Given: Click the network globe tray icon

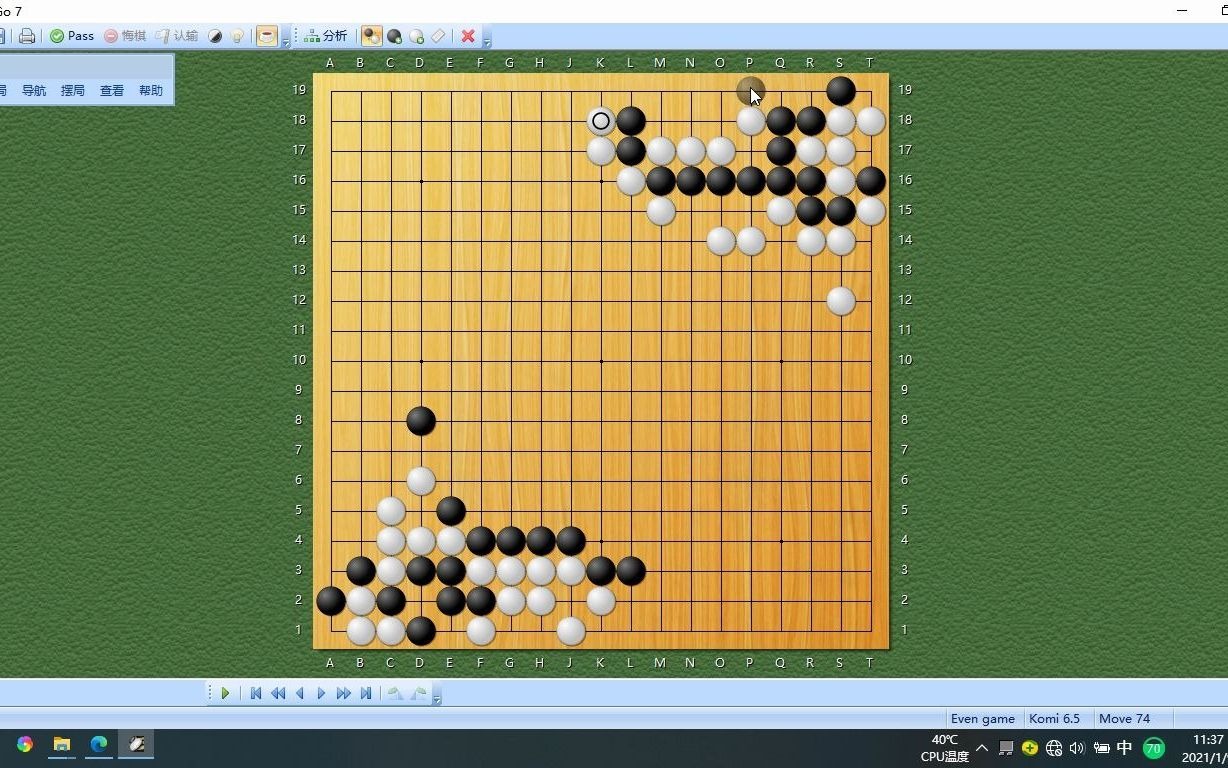Looking at the screenshot, I should (1054, 747).
